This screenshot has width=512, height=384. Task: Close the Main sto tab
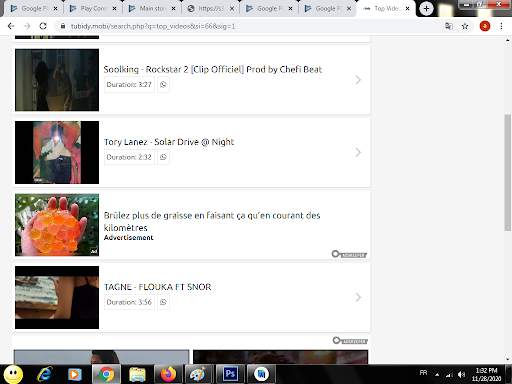pos(173,8)
